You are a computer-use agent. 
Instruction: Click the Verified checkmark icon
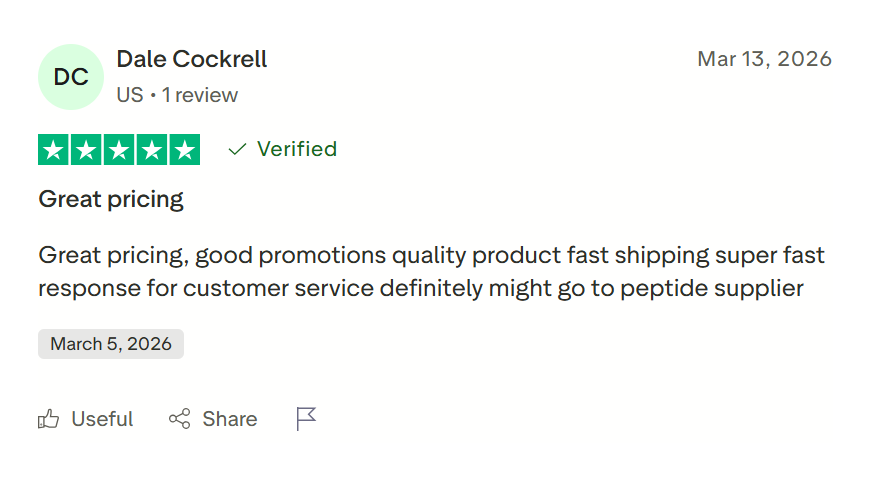[237, 150]
